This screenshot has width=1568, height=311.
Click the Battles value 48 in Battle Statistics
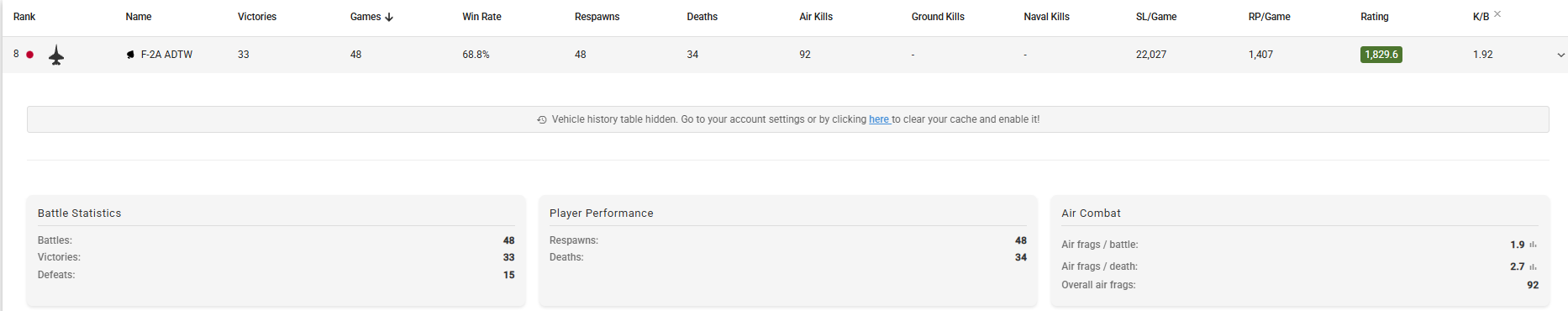coord(509,240)
